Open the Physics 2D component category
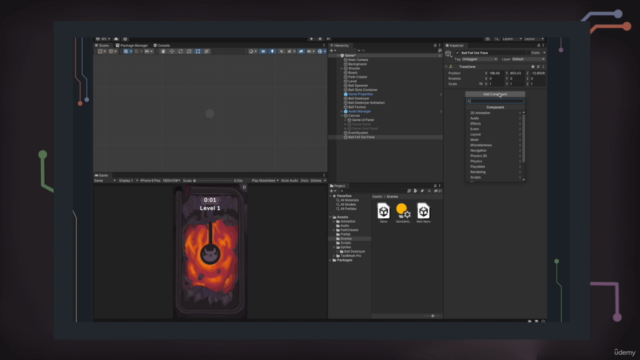The height and width of the screenshot is (360, 640). (495, 156)
